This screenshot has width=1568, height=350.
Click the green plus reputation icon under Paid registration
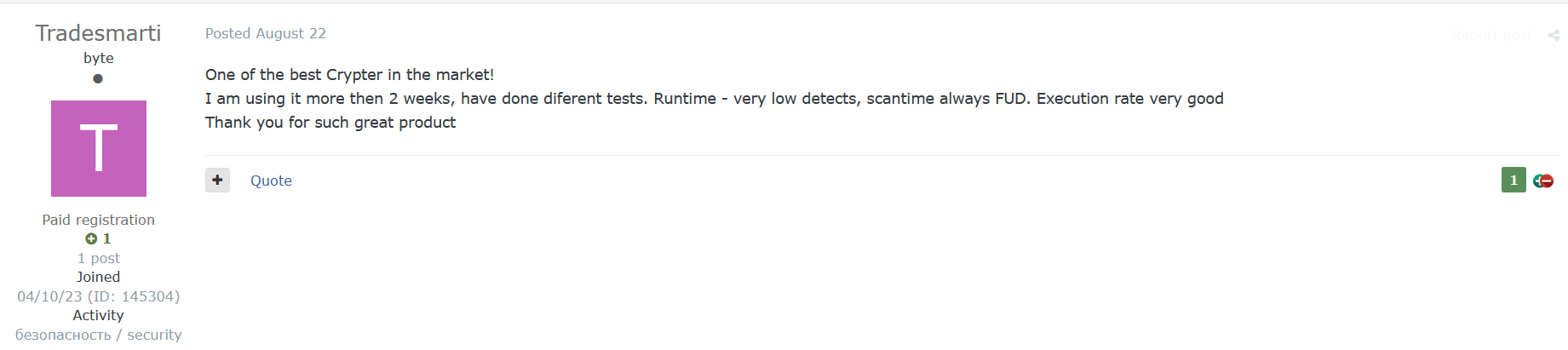[x=91, y=238]
